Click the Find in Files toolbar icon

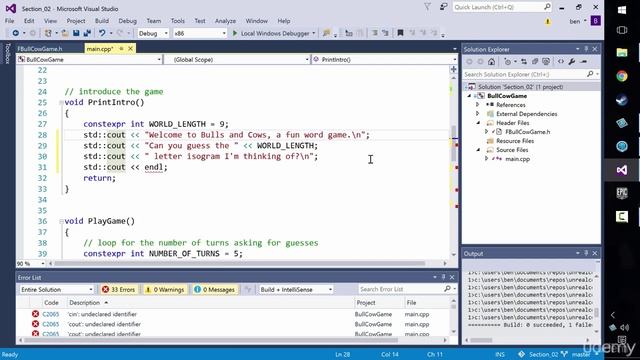click(x=326, y=33)
